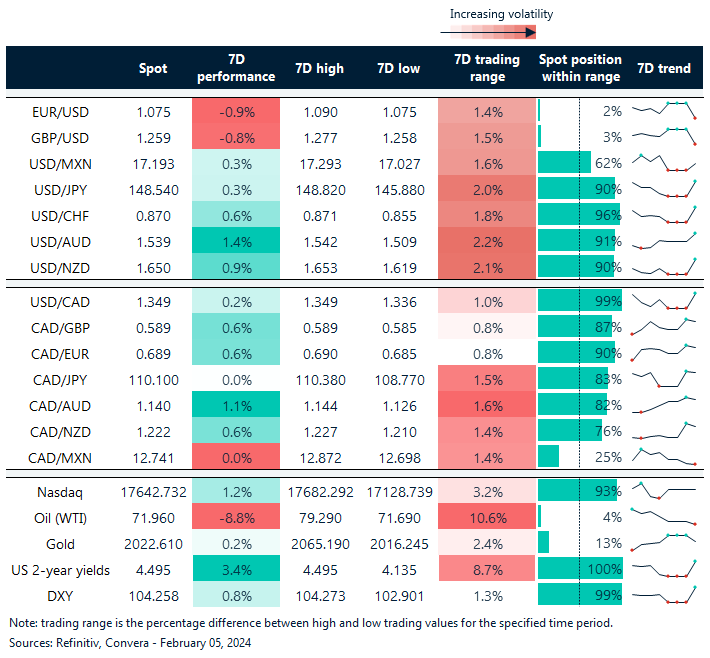Click the CAD/JPY 7D trend sparkline
Image resolution: width=710 pixels, height=658 pixels.
pos(664,380)
